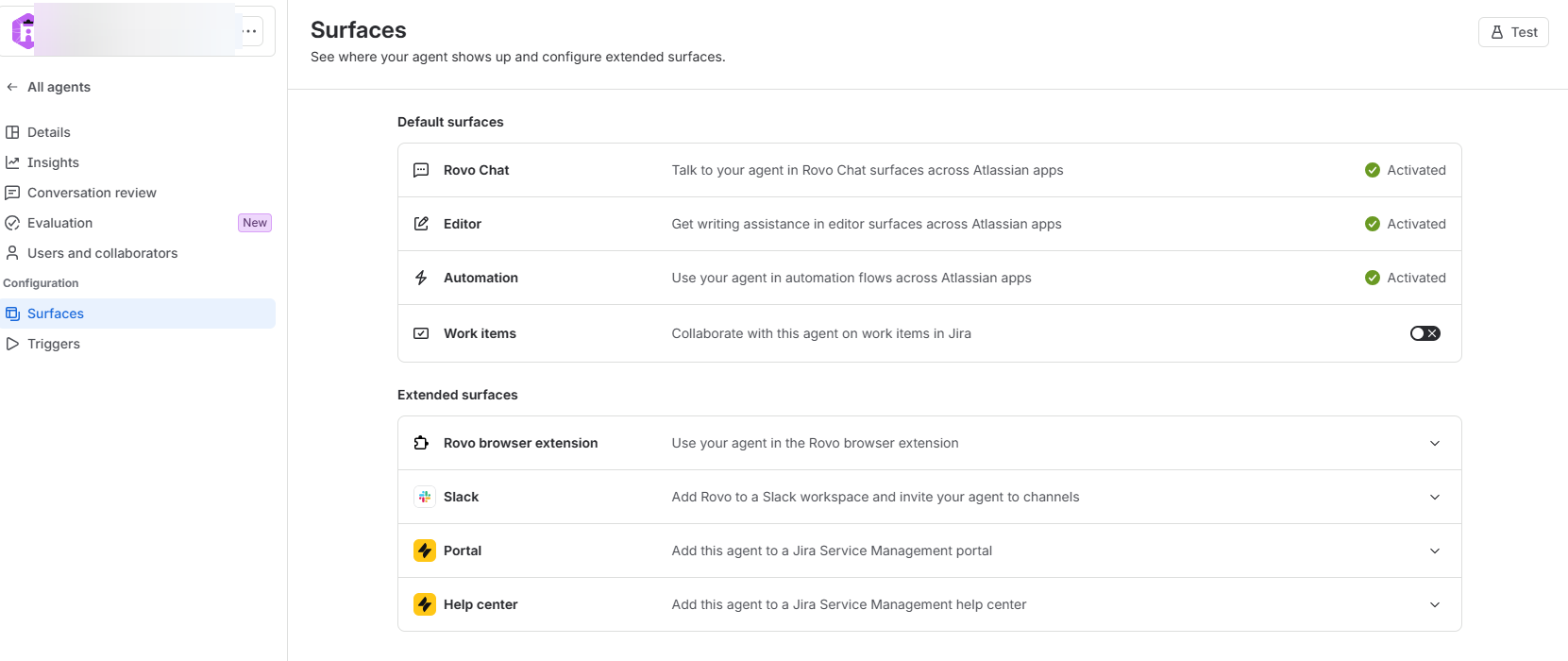Screen dimensions: 1568x661
Task: Click the New badge beside Evaluation
Action: pyautogui.click(x=255, y=223)
